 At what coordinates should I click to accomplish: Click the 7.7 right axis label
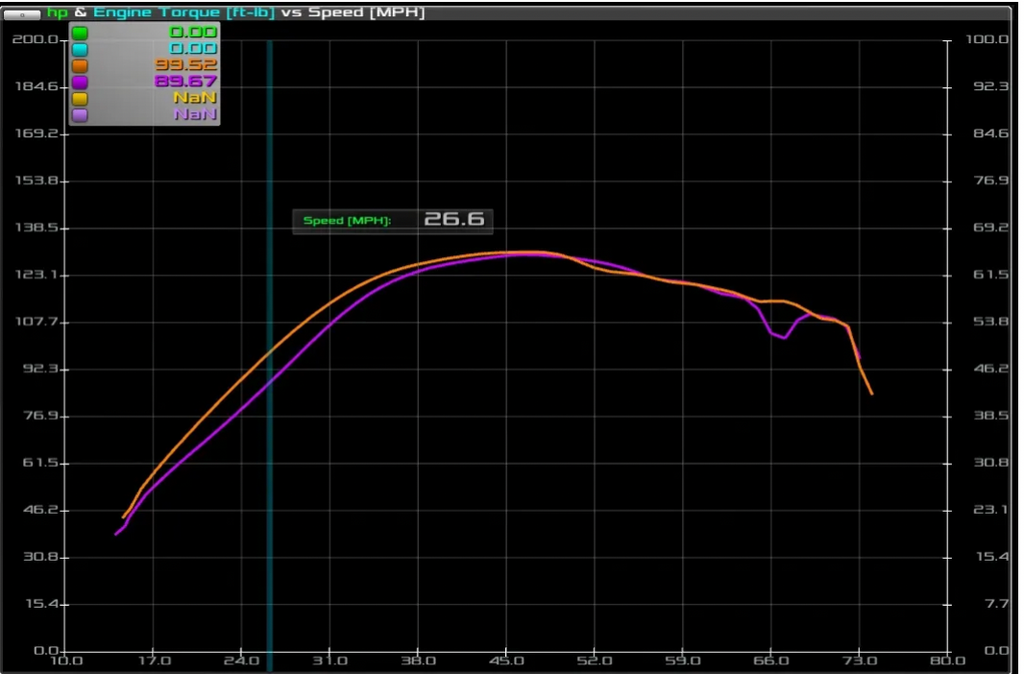click(997, 604)
